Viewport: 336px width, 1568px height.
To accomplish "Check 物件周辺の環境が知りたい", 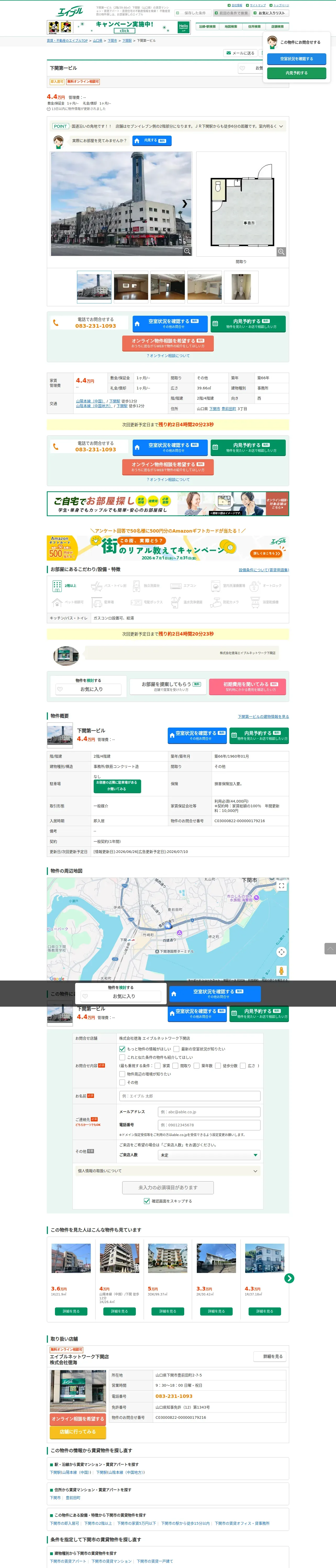I will pos(122,1074).
